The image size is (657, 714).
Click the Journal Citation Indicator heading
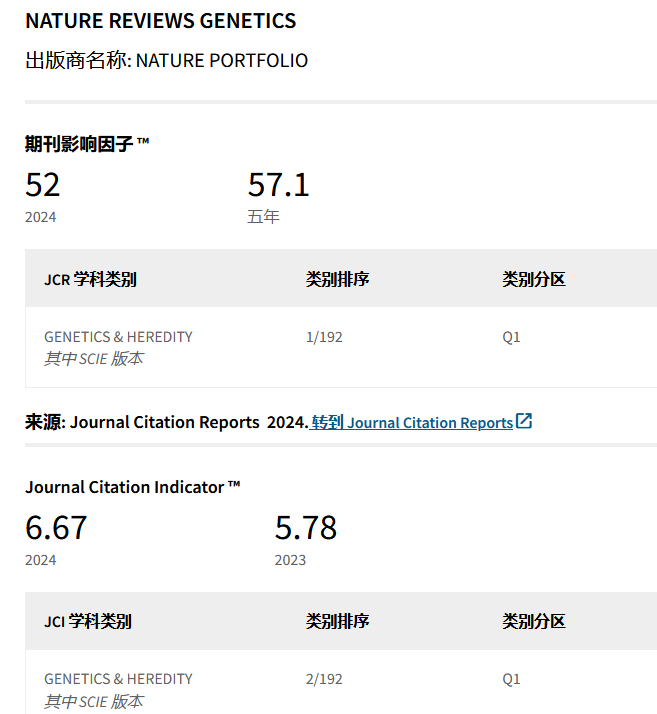click(132, 487)
